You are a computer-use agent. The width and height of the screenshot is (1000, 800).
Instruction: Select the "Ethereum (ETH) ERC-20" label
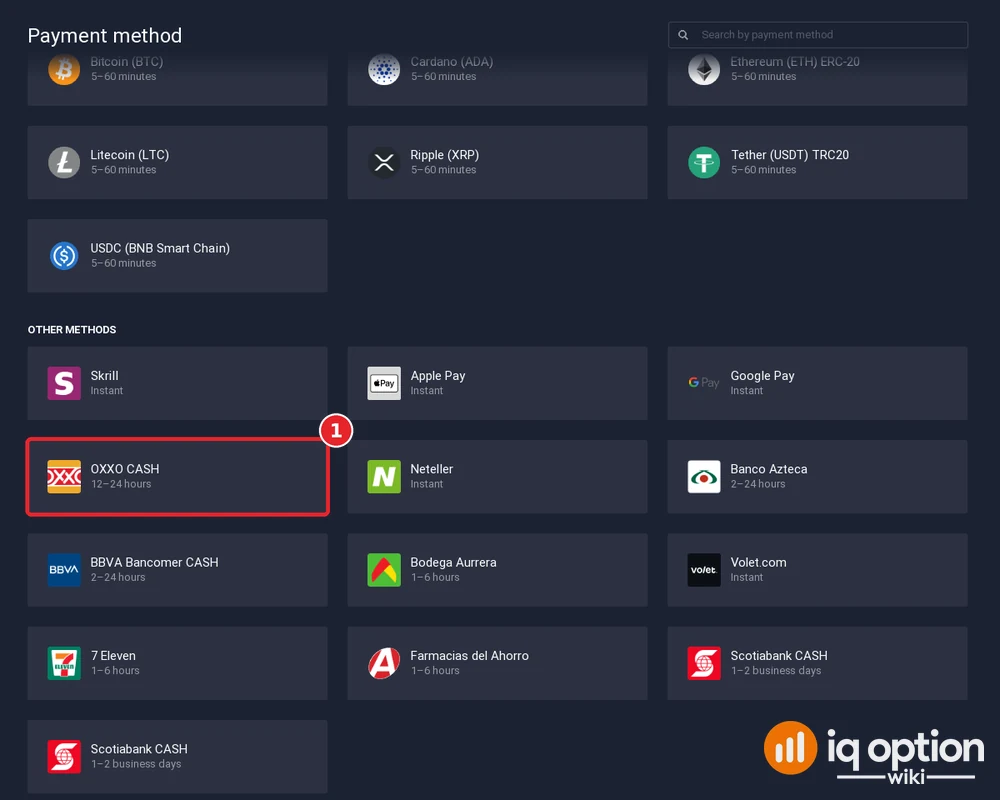click(x=795, y=62)
